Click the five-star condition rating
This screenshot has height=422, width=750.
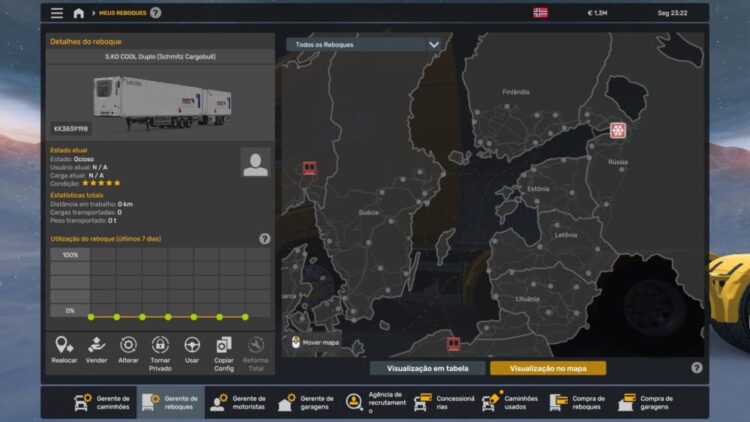pos(101,183)
